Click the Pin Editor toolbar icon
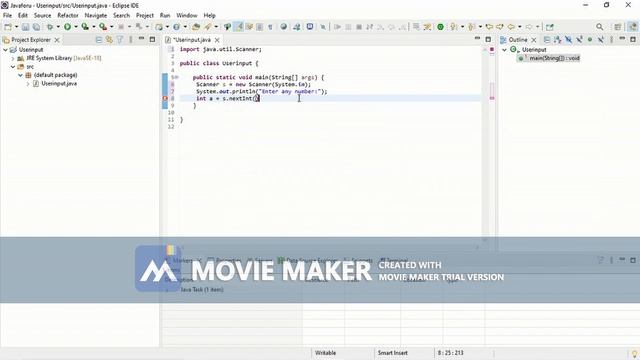 [x=550, y=27]
